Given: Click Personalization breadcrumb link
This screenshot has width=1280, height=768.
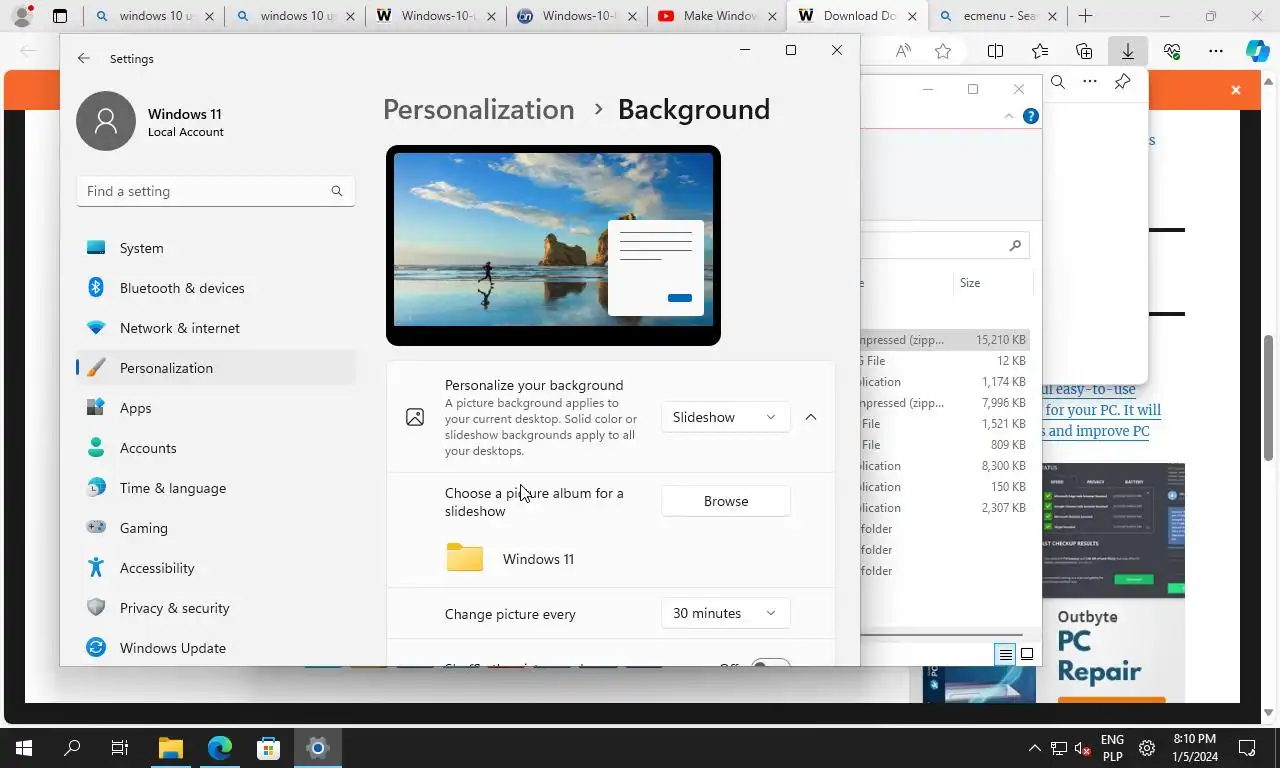Looking at the screenshot, I should point(479,109).
